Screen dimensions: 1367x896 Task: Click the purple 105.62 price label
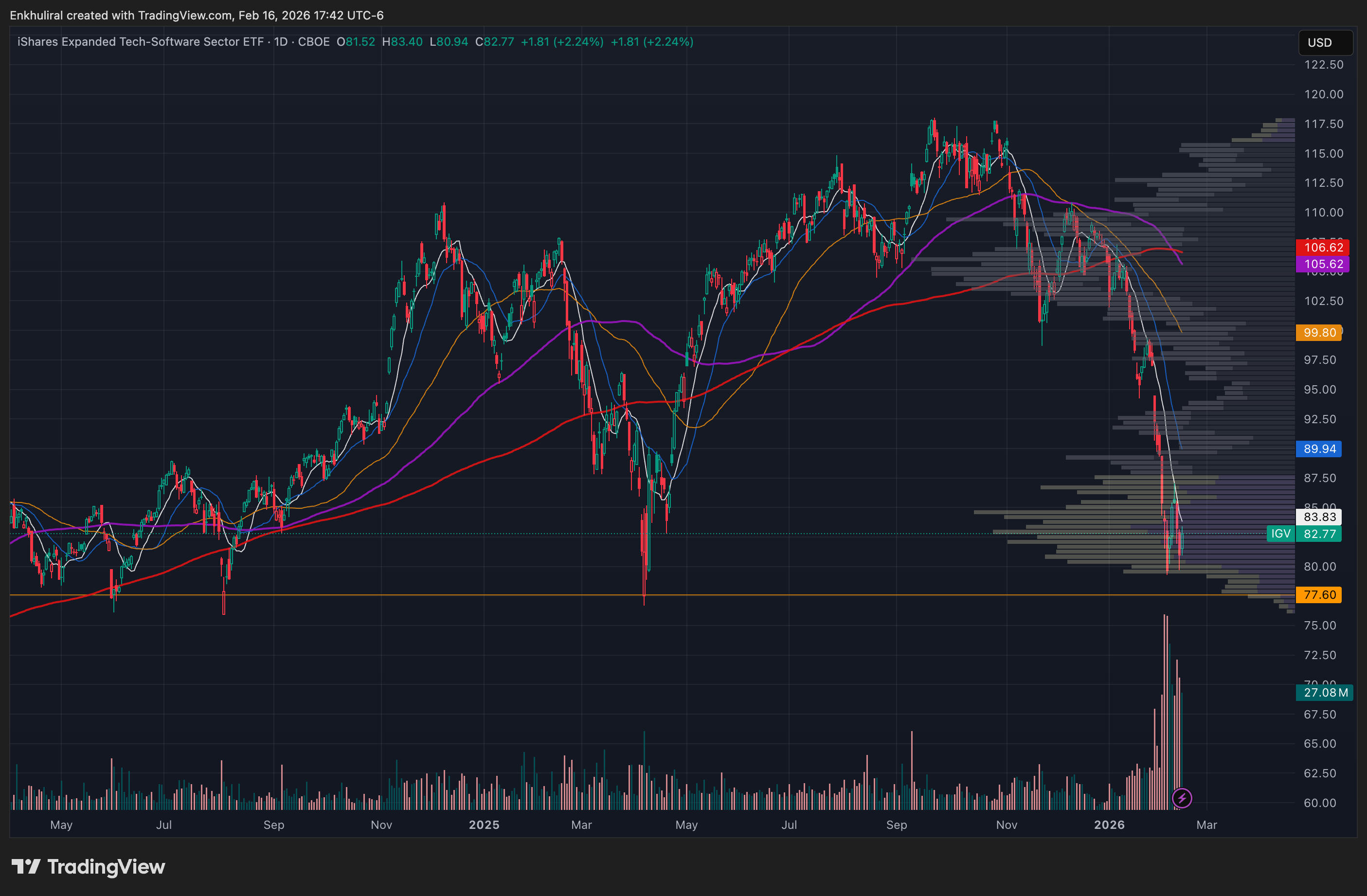pos(1323,264)
